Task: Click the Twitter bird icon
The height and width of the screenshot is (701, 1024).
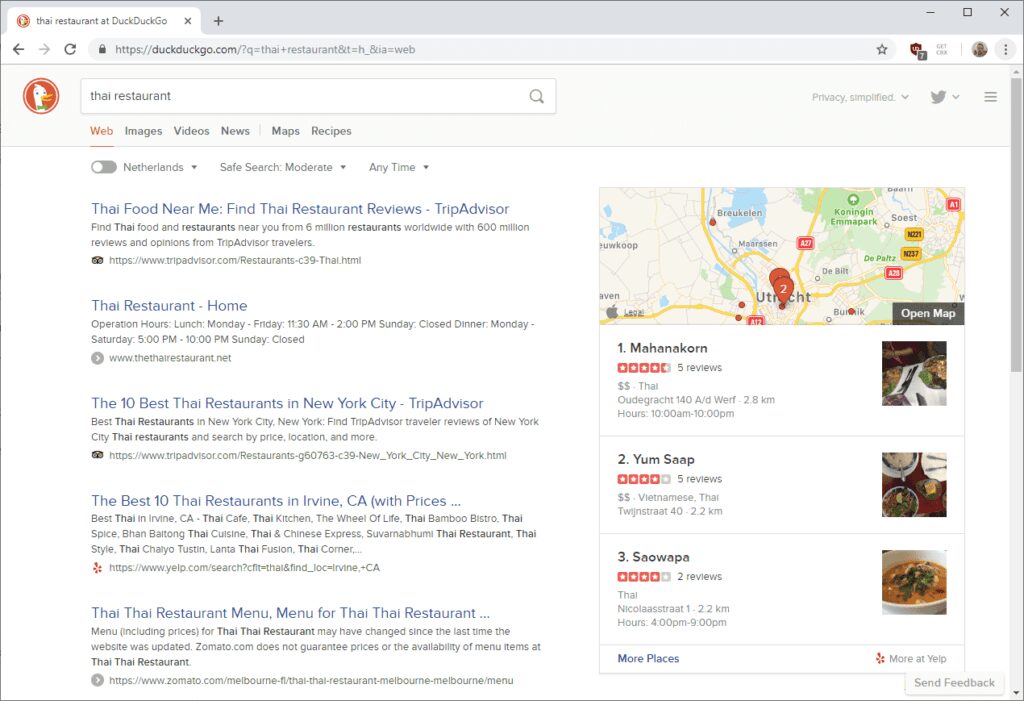Action: [x=935, y=96]
